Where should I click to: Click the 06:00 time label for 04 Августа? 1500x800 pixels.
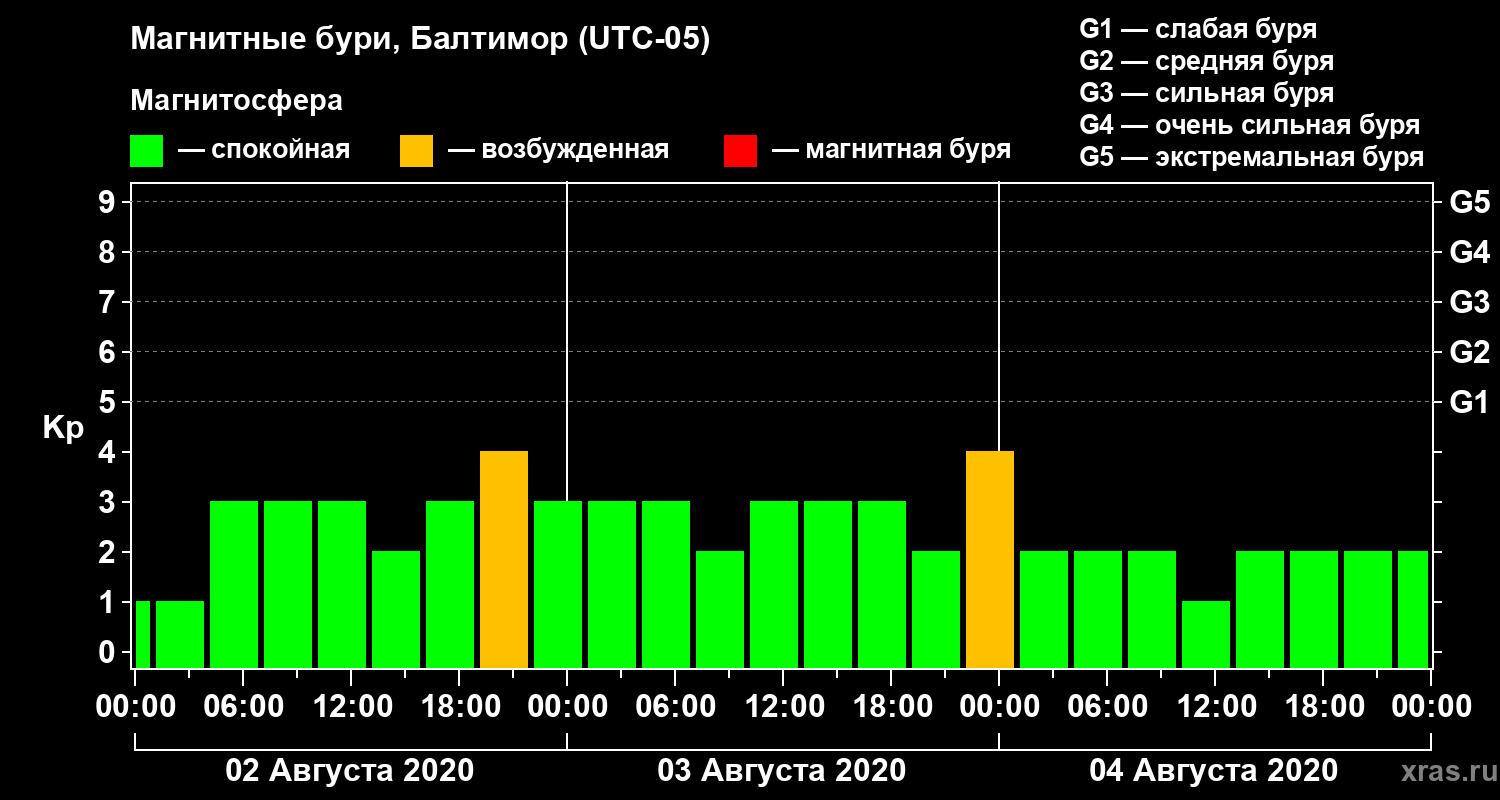click(1107, 707)
